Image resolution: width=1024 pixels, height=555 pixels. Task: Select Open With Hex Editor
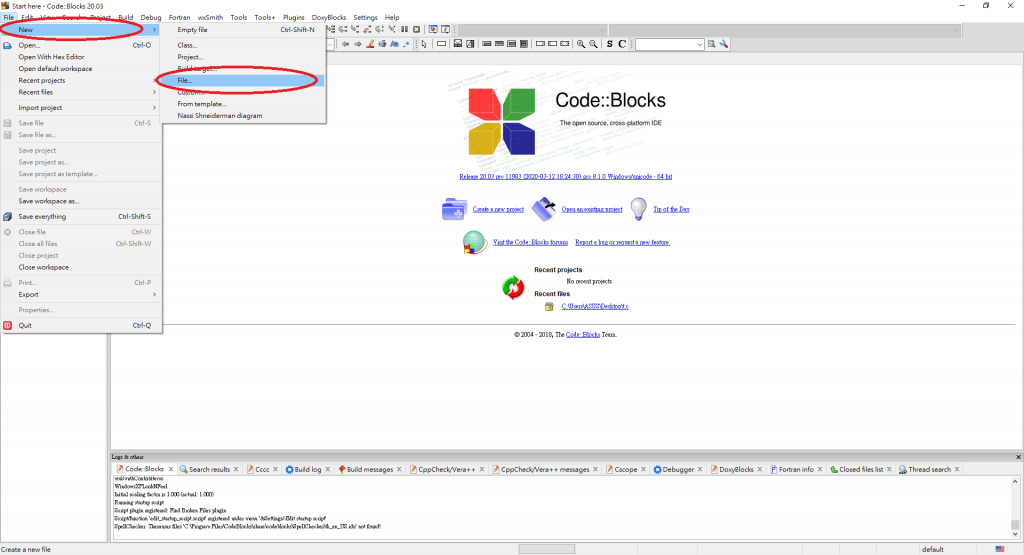coord(81,57)
